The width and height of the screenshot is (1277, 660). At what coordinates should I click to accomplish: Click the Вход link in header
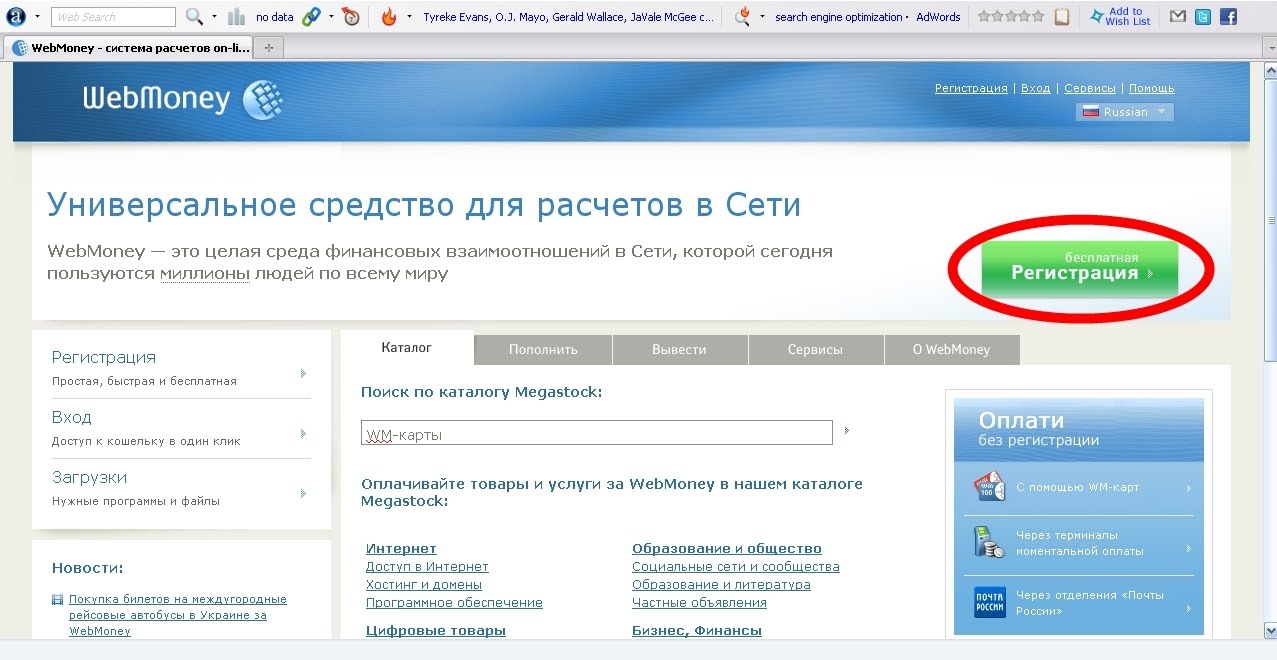click(x=1035, y=88)
